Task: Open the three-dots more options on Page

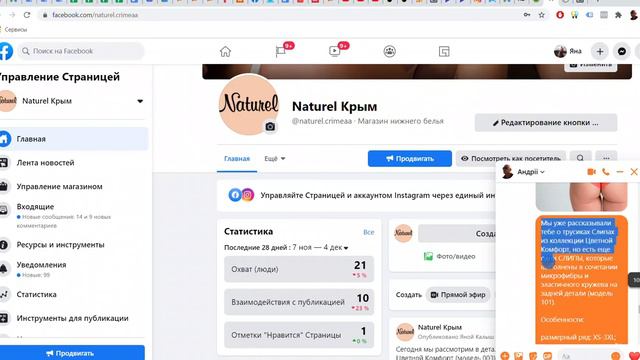Action: (606, 158)
